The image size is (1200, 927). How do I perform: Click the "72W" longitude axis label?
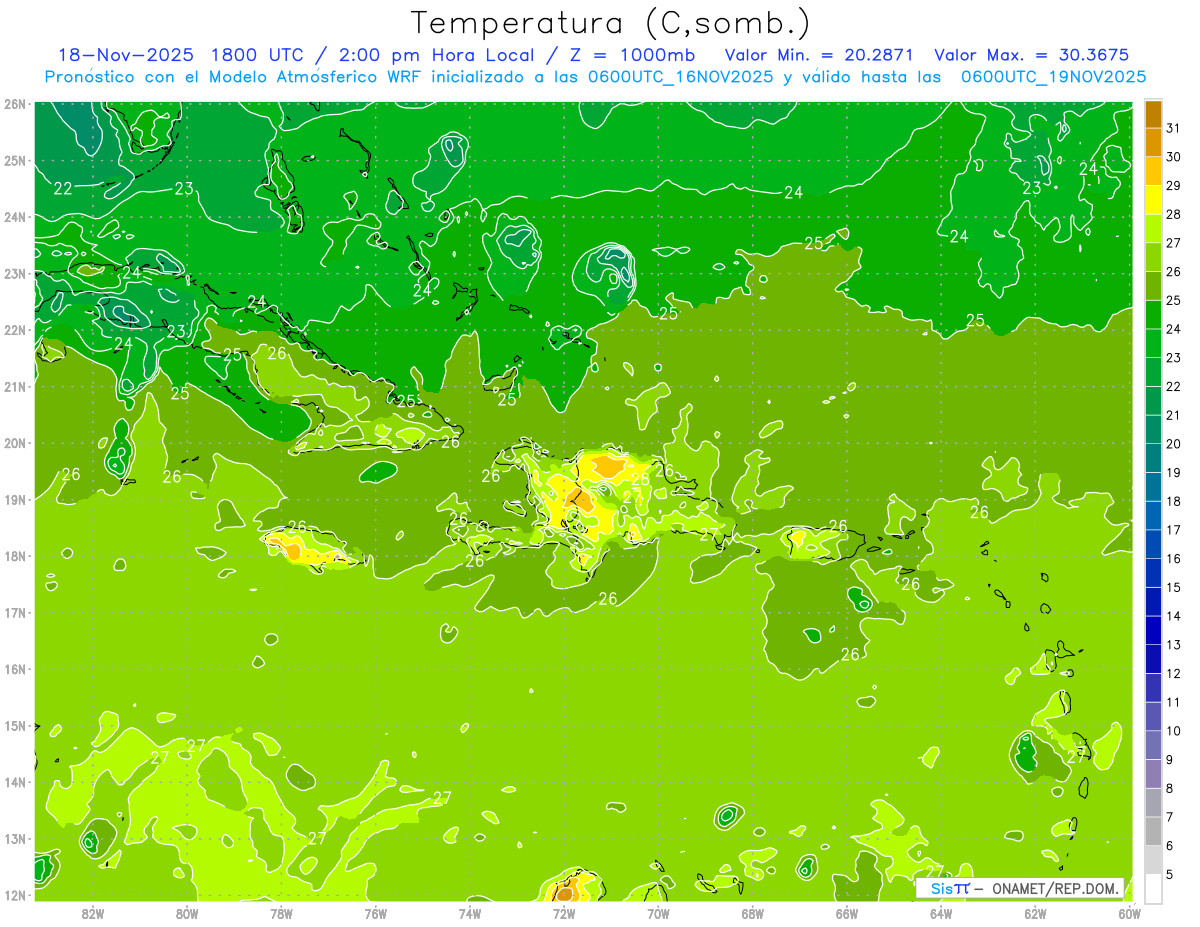(x=564, y=913)
